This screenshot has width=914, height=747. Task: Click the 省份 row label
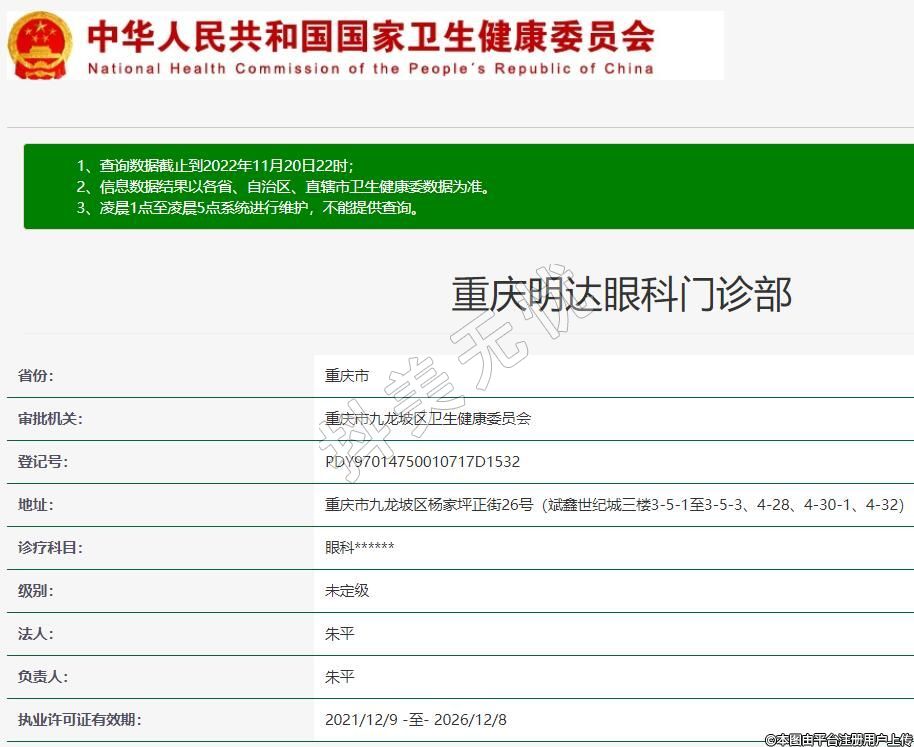36,376
